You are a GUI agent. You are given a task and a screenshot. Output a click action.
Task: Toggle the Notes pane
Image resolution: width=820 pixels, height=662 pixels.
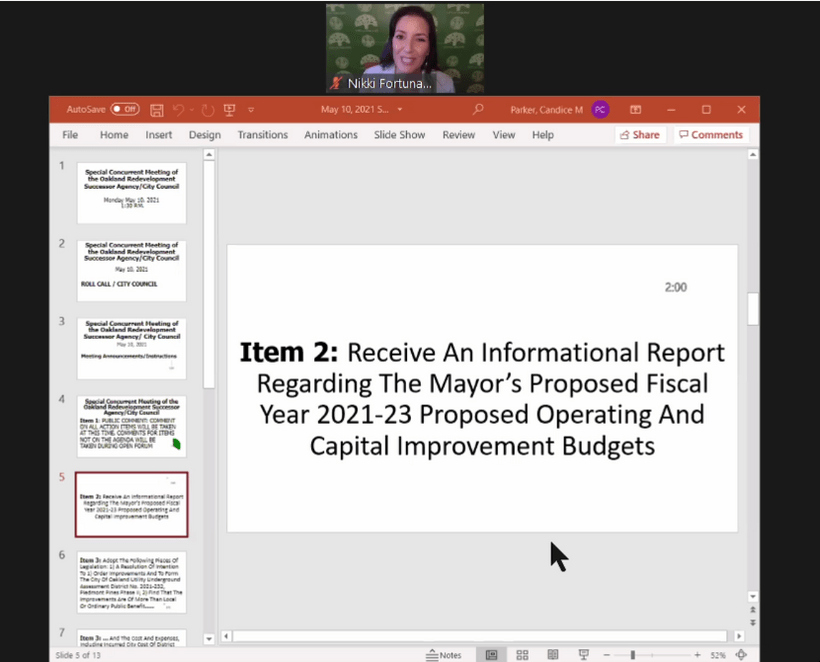pyautogui.click(x=443, y=655)
